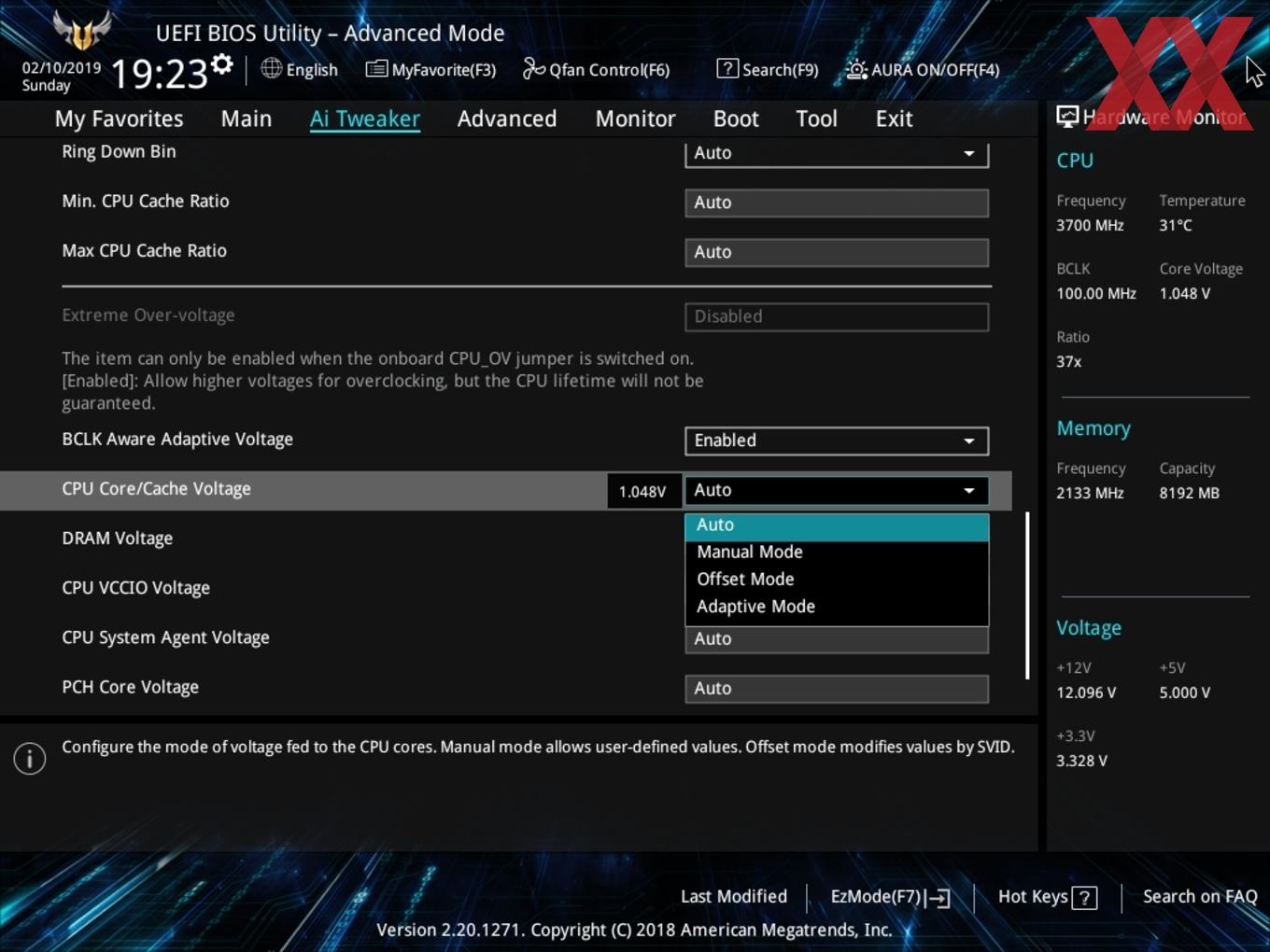Viewport: 1270px width, 952px height.
Task: Click the info icon beside help text
Action: coord(30,758)
